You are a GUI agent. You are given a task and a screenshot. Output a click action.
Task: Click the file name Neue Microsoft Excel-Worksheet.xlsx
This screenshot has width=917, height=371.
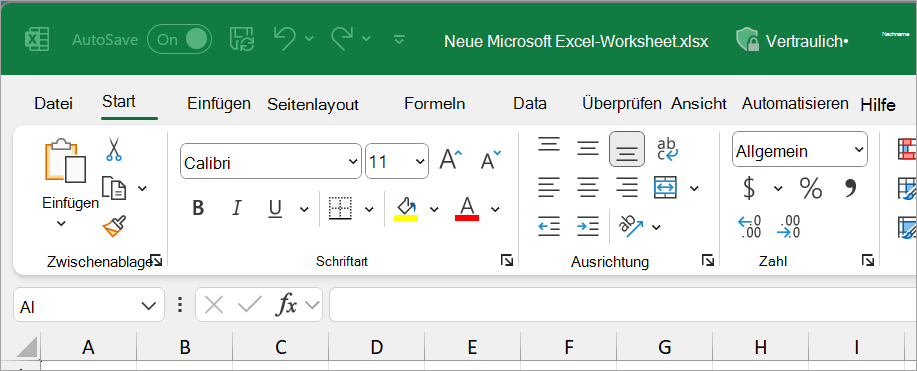(x=576, y=41)
